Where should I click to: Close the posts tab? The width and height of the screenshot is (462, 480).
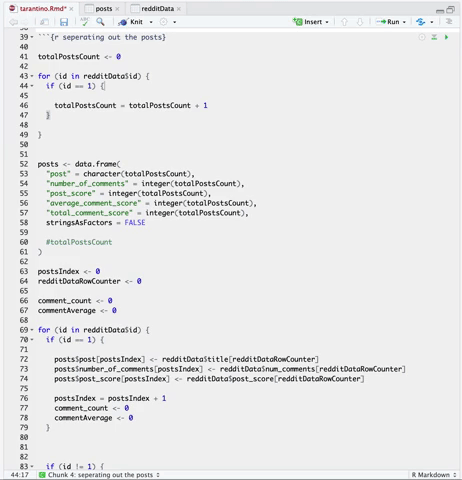click(x=117, y=9)
